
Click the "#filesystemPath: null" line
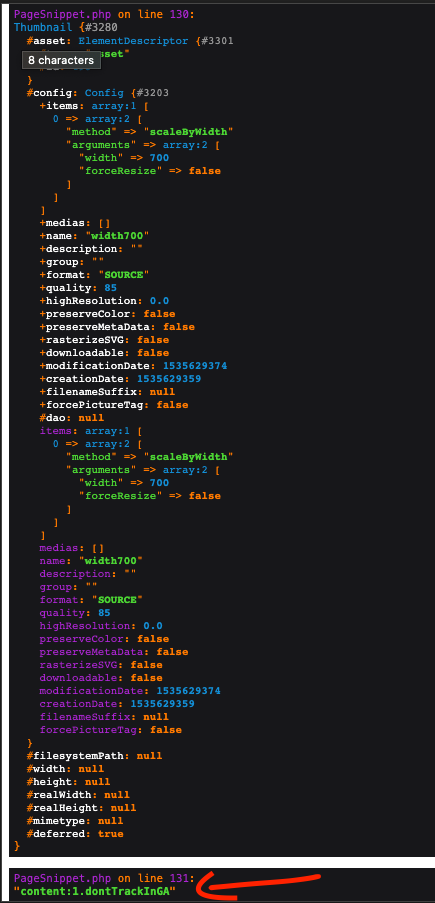[x=94, y=756]
